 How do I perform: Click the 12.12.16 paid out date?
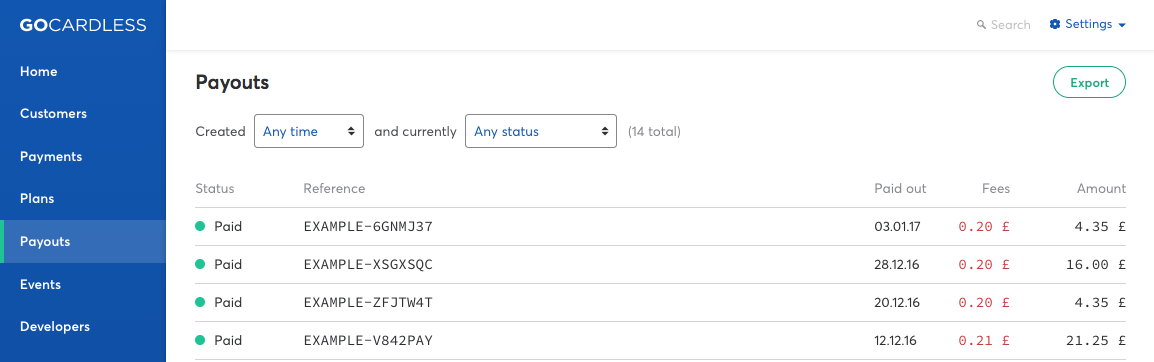896,341
